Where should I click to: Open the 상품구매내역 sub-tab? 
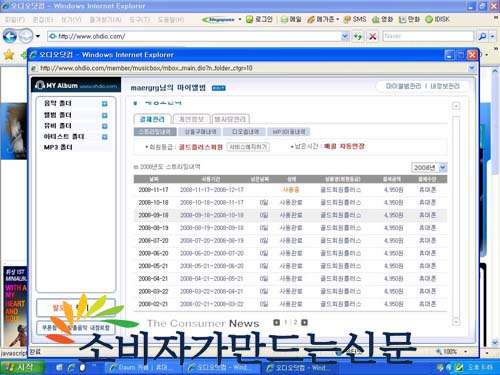tap(200, 132)
